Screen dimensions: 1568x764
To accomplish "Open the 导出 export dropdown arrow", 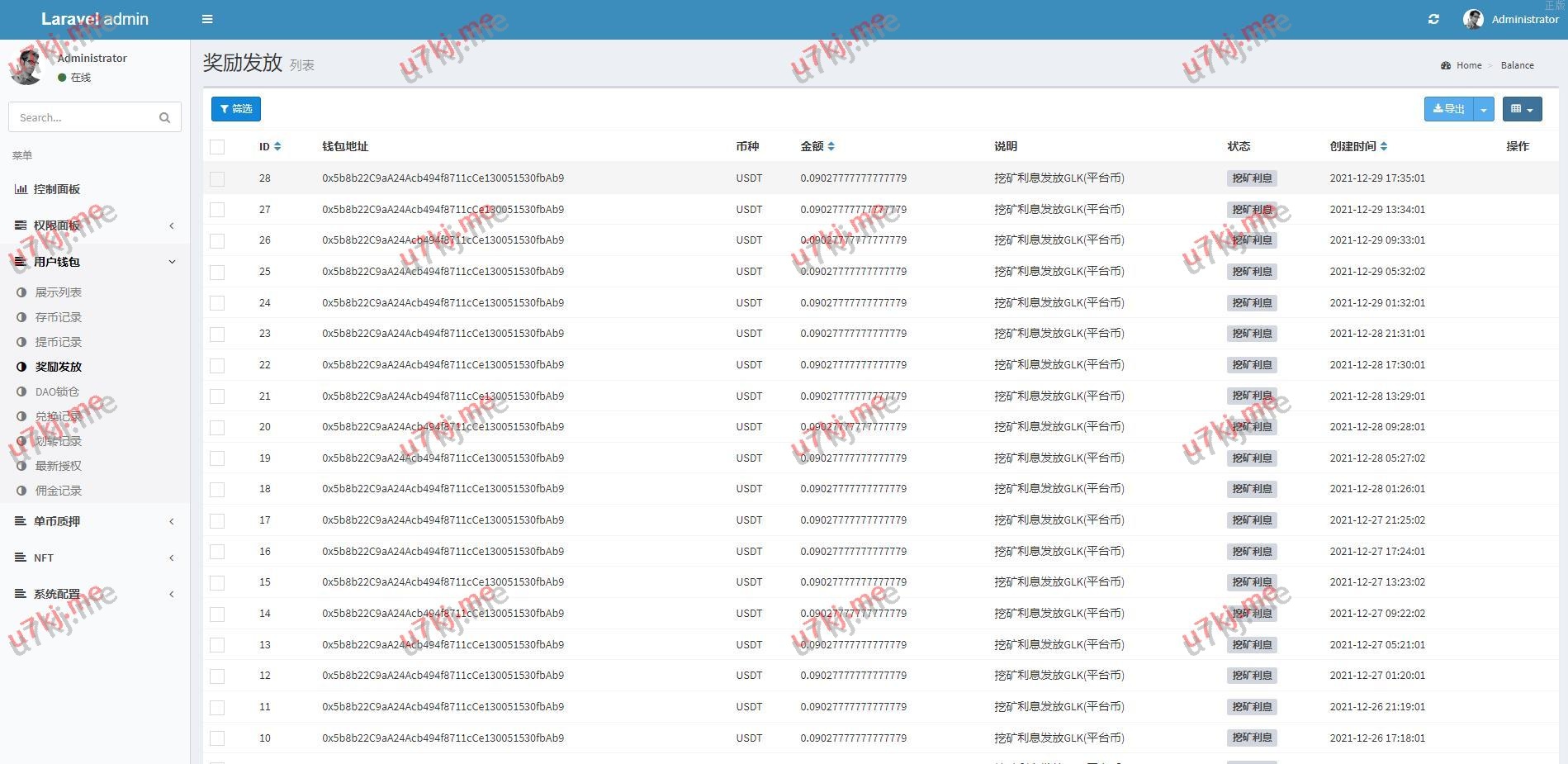I will (1484, 109).
